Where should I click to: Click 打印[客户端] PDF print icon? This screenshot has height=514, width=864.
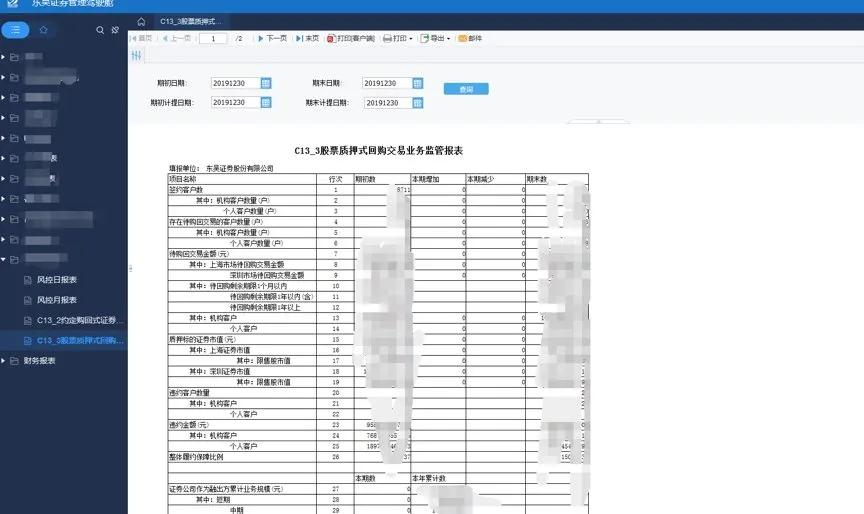[x=331, y=39]
